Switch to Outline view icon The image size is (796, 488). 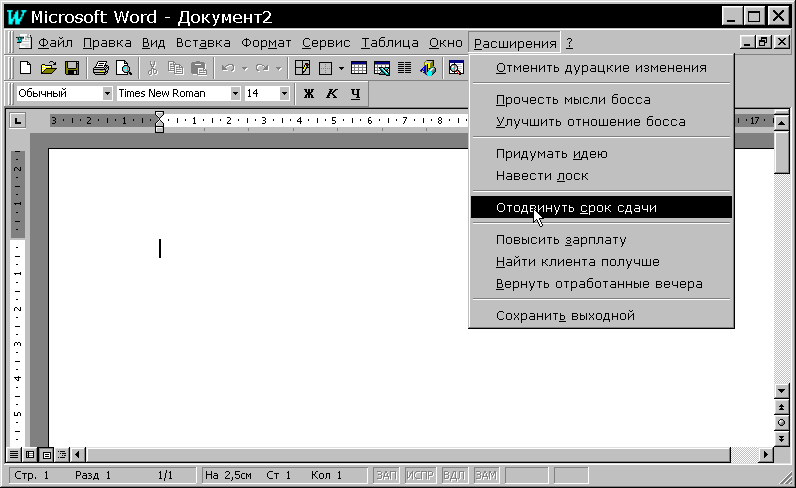pyautogui.click(x=62, y=454)
